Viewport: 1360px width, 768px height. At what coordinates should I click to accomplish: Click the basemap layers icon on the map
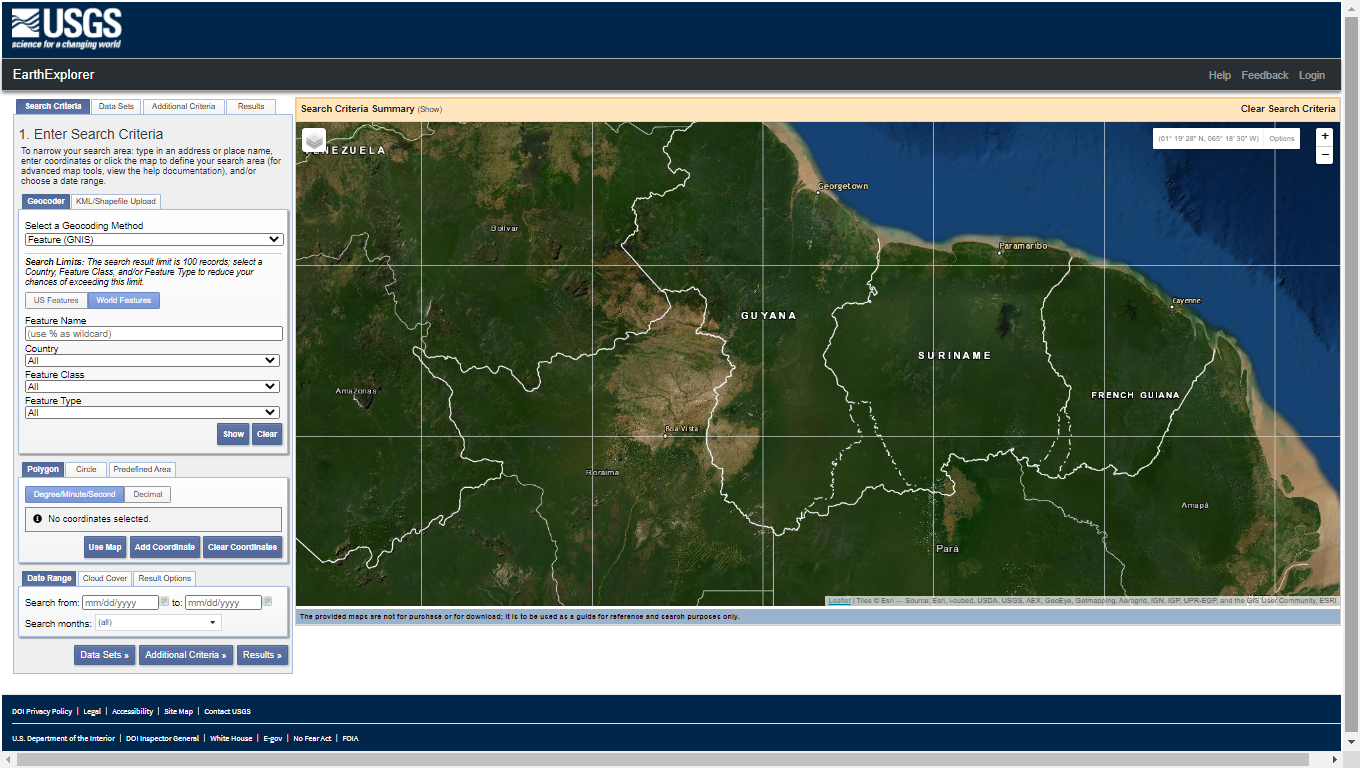click(314, 139)
